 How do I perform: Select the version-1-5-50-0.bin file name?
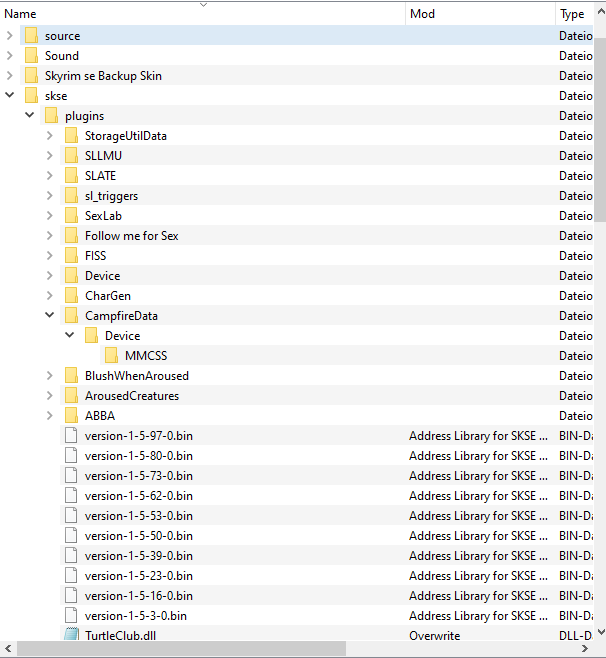click(138, 535)
